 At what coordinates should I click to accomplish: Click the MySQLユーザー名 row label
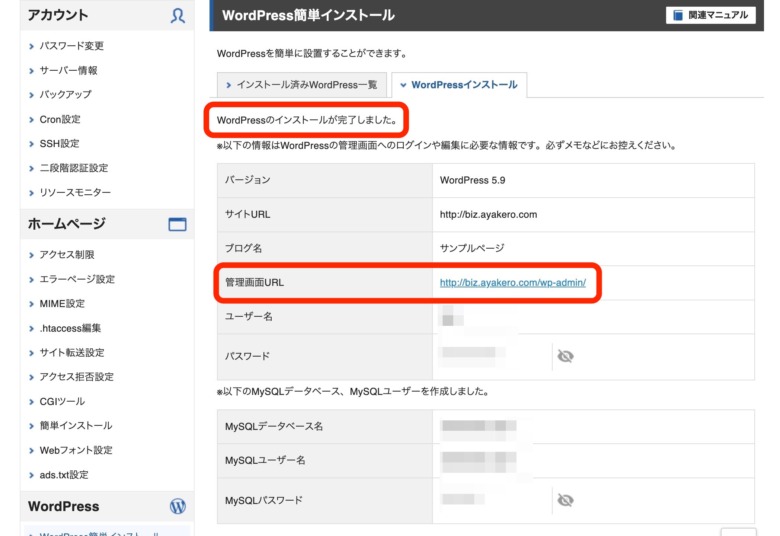click(265, 460)
